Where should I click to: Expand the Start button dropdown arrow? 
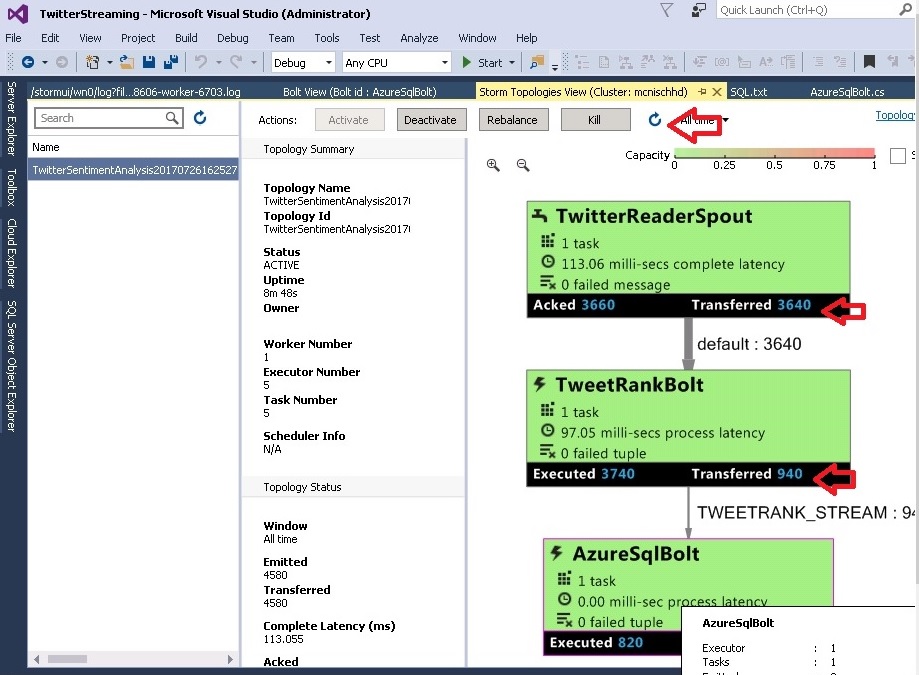tap(512, 63)
